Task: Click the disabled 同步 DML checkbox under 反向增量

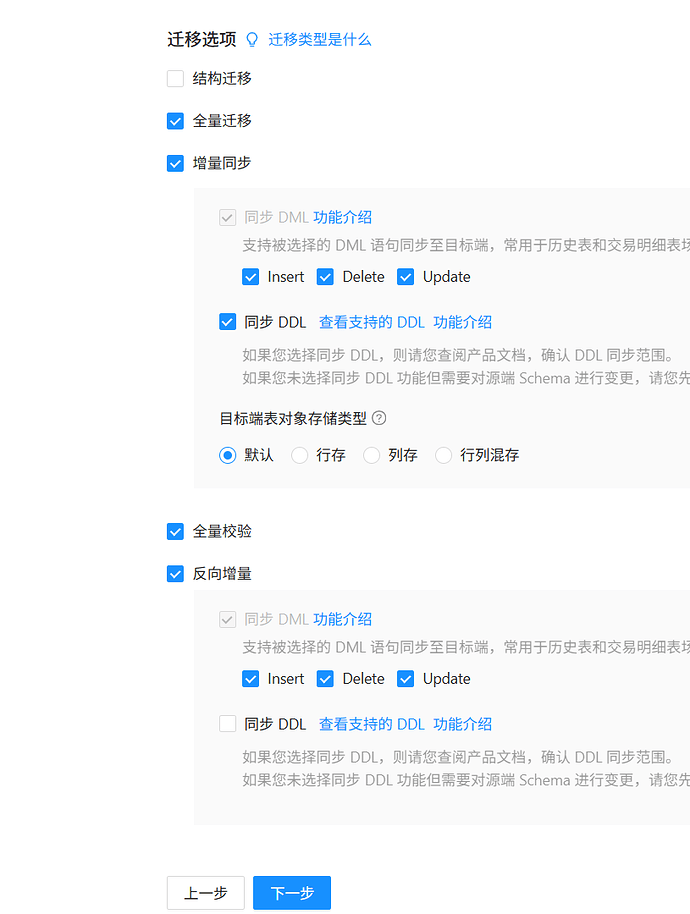Action: (227, 620)
